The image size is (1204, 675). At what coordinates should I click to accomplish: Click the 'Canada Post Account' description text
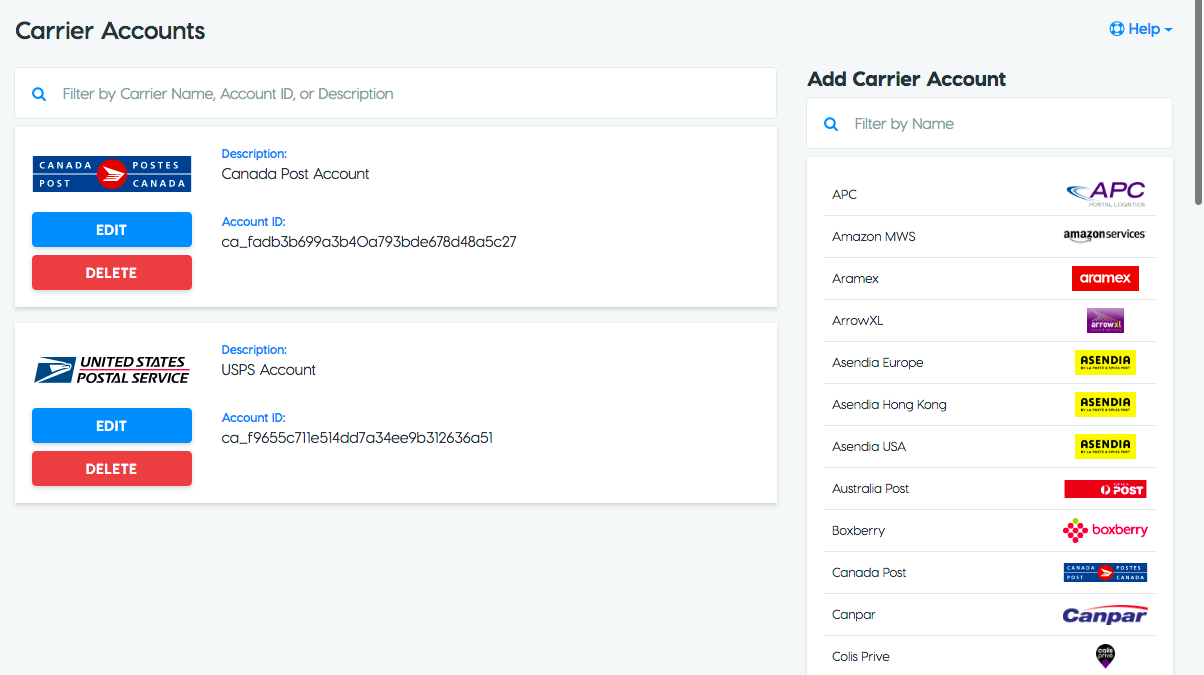coord(295,173)
